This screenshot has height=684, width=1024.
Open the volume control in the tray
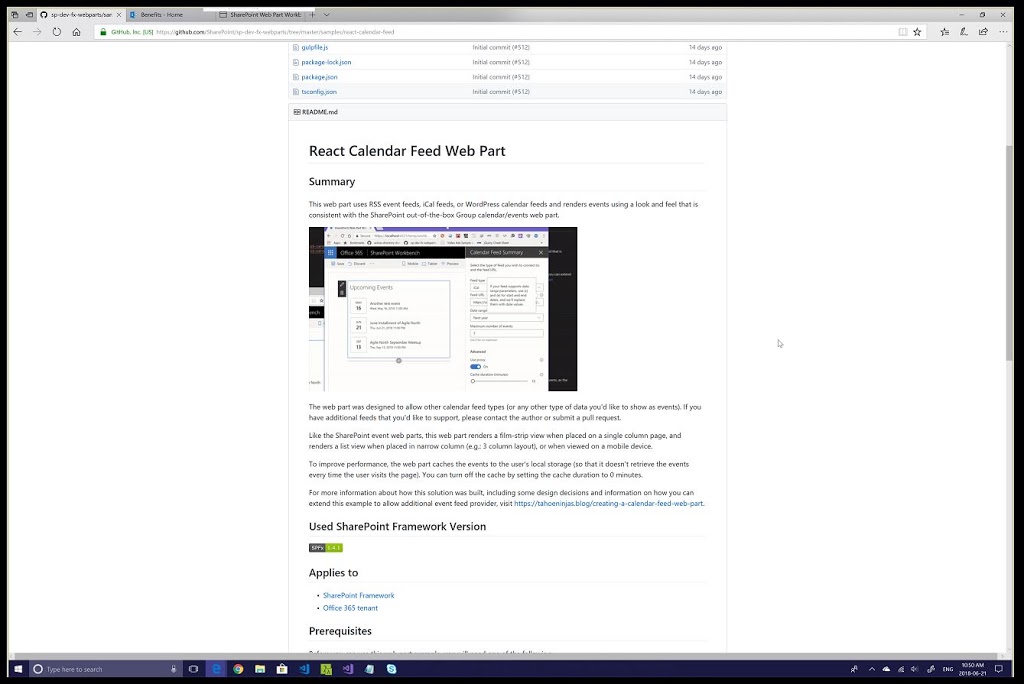click(x=914, y=669)
